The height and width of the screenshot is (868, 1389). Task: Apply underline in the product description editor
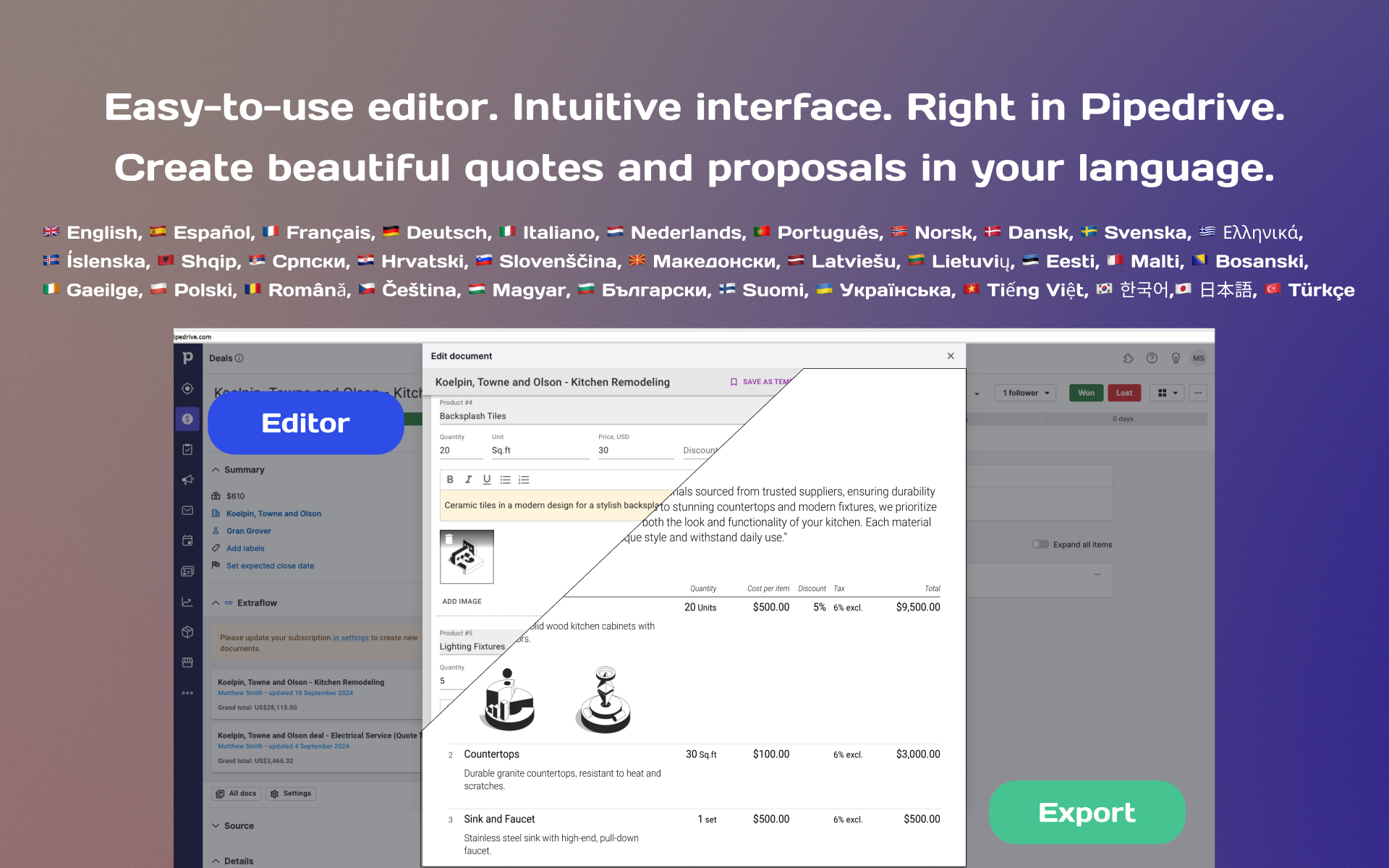[487, 480]
